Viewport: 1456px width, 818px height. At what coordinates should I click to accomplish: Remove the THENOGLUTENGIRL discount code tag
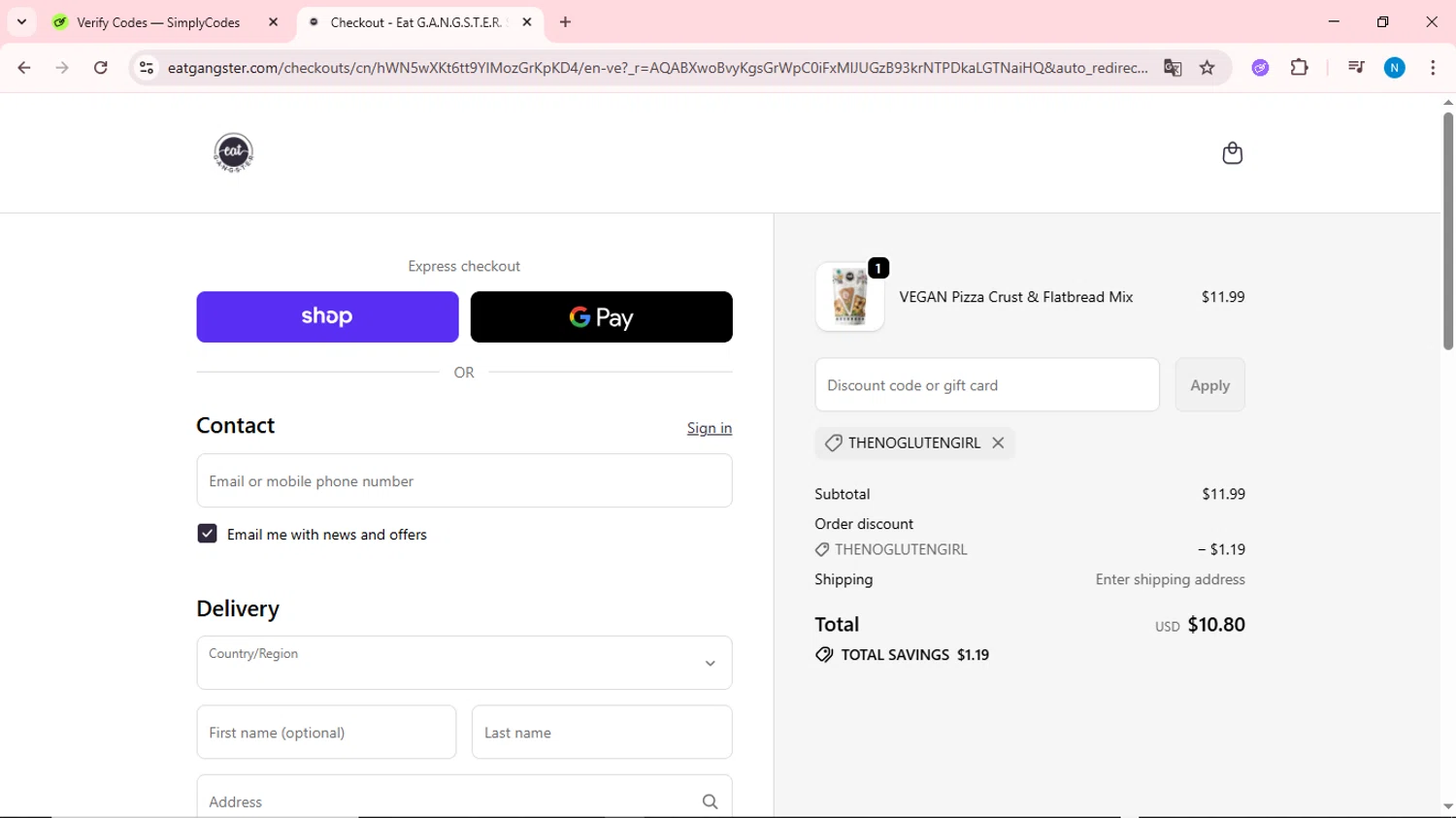[998, 442]
